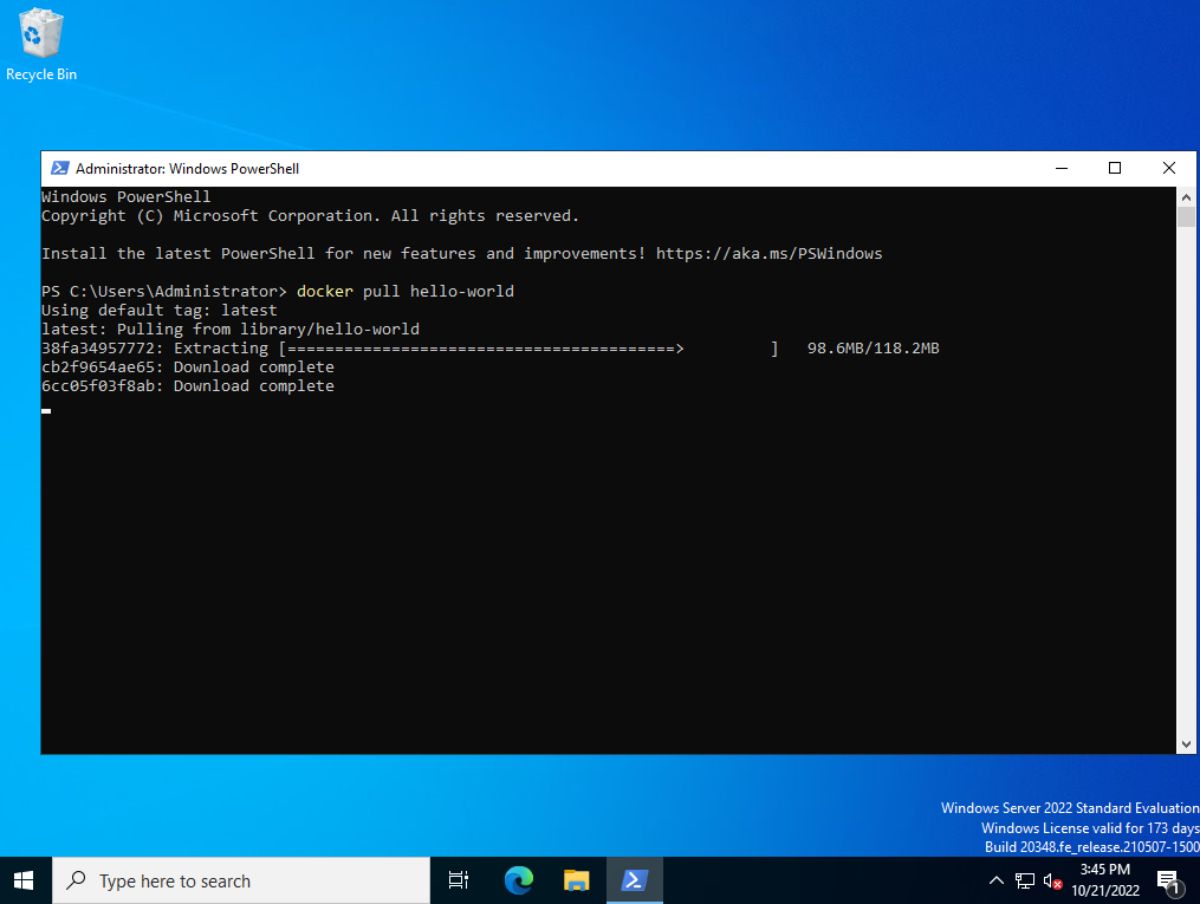This screenshot has height=904, width=1200.
Task: Open the clock and calendar
Action: point(1104,880)
